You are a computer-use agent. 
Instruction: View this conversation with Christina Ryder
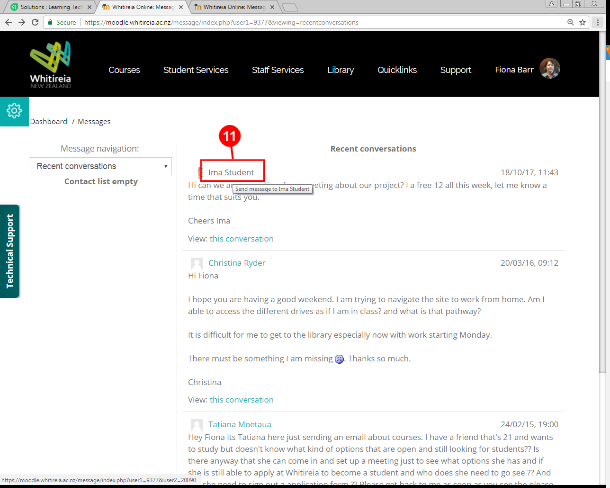pos(242,400)
